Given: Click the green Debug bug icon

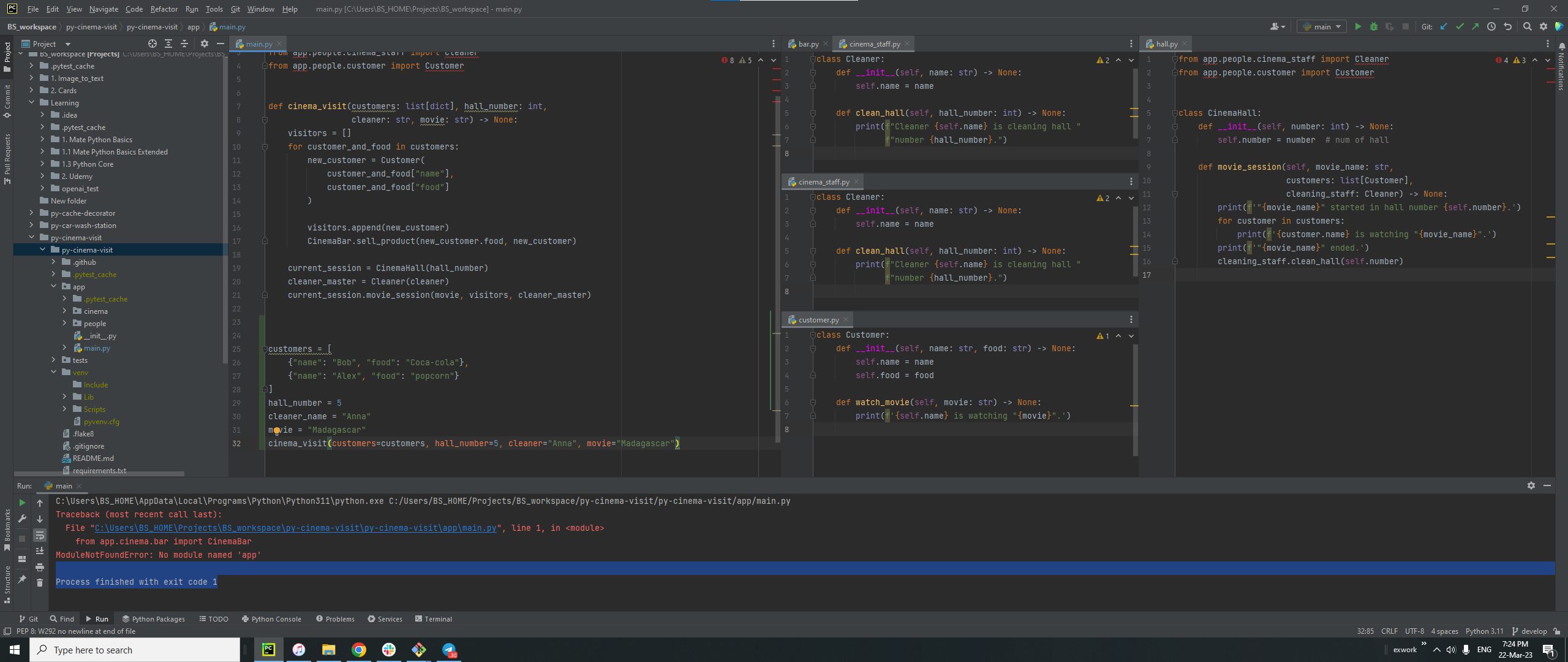Looking at the screenshot, I should point(1374,26).
